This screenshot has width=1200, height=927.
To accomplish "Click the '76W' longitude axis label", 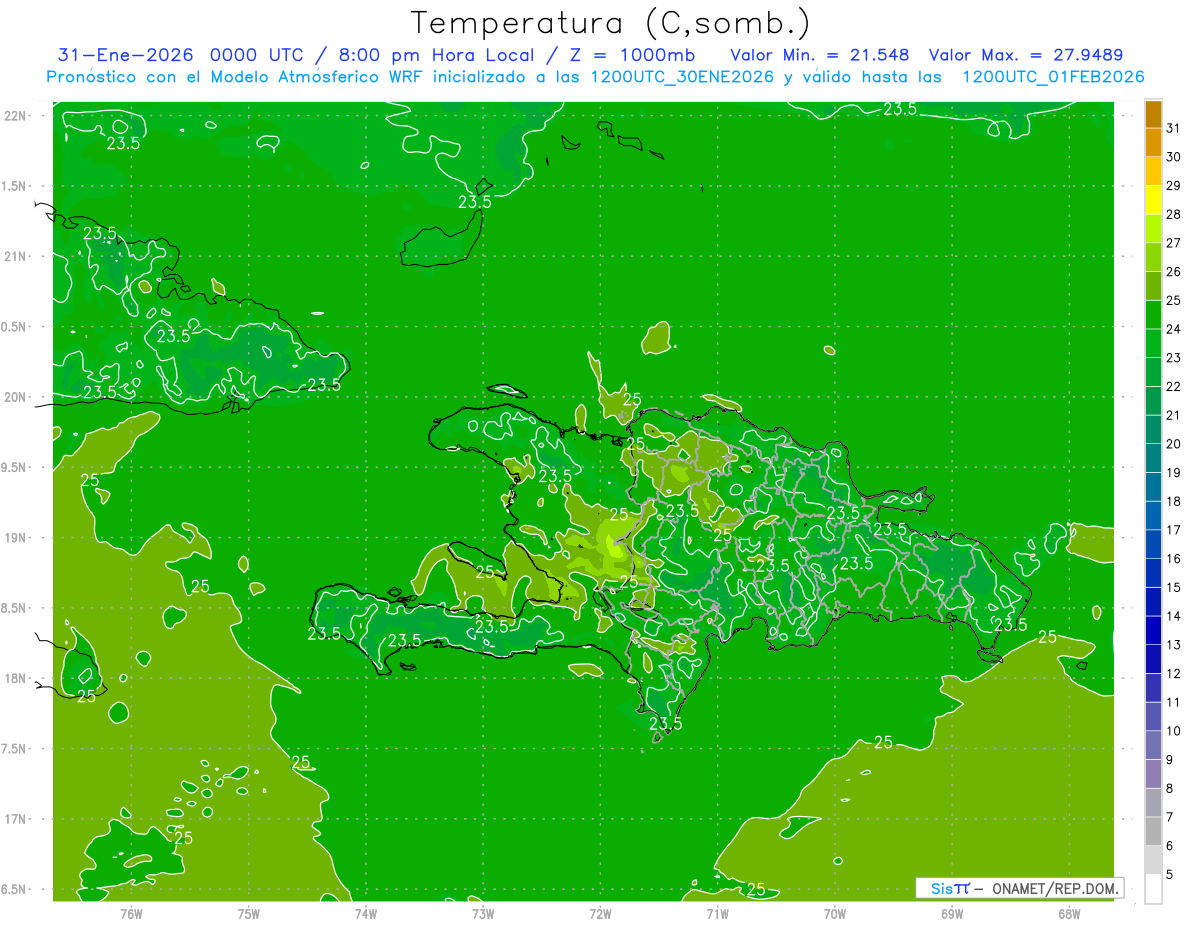I will (x=131, y=913).
